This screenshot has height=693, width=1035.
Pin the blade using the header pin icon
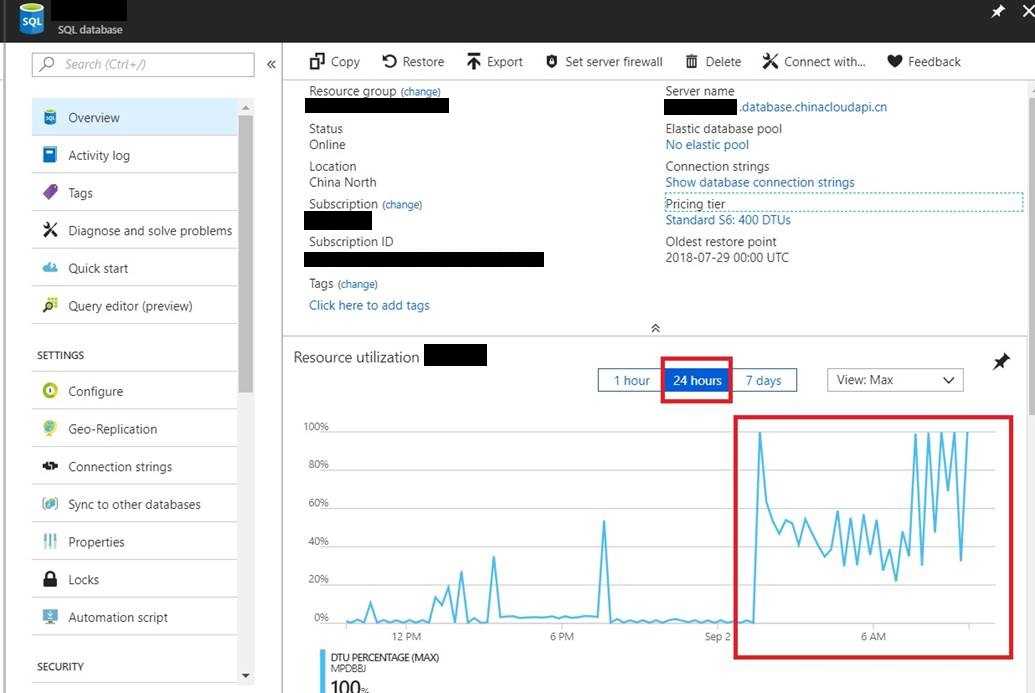click(997, 11)
